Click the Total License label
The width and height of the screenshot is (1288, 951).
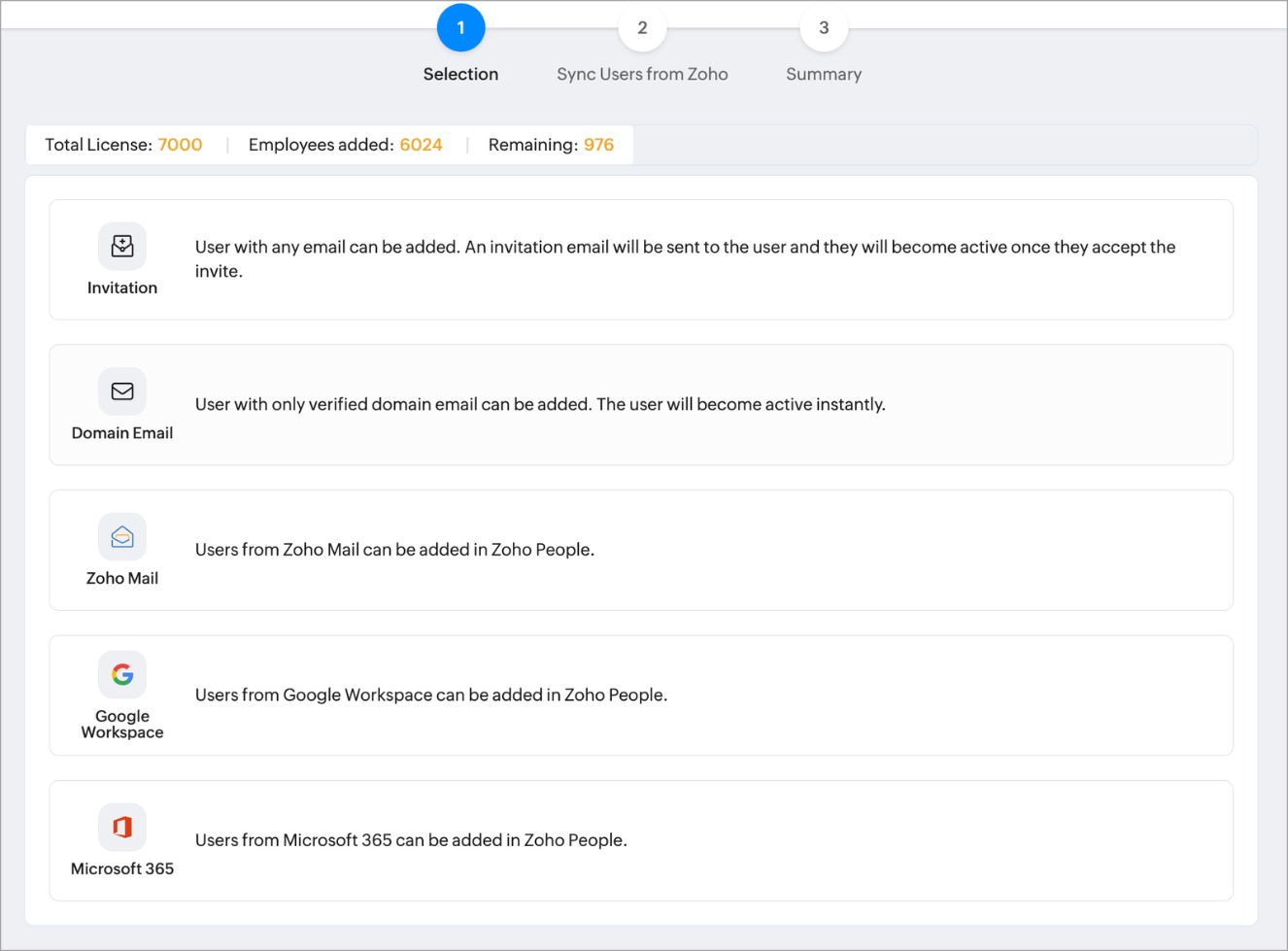99,145
